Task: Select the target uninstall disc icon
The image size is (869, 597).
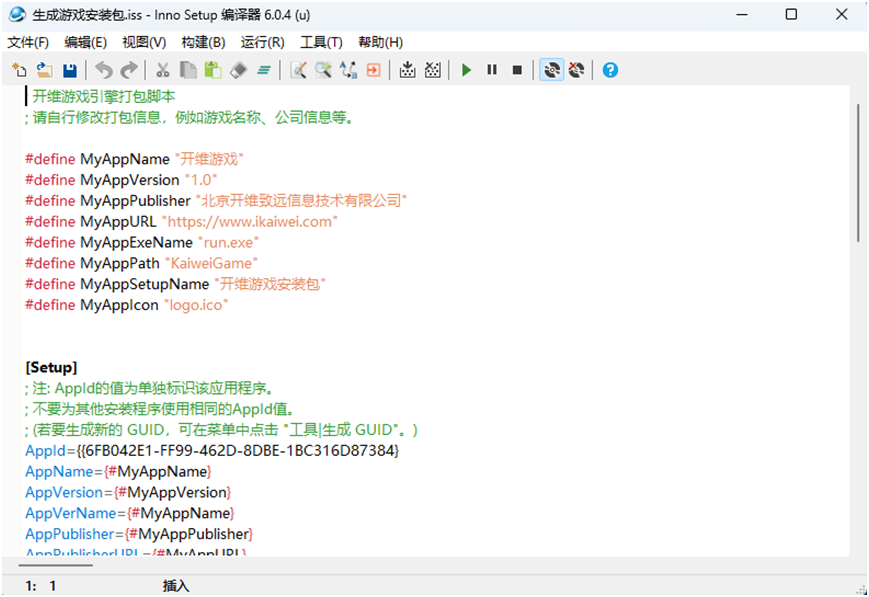Action: 576,70
